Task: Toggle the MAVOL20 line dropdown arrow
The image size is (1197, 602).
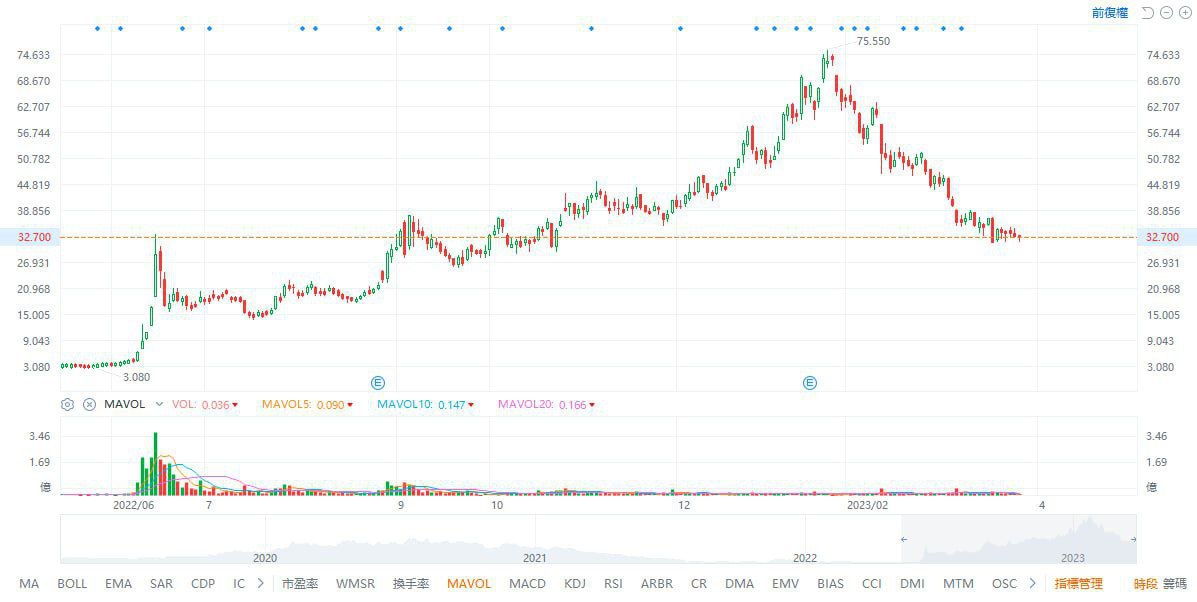Action: coord(592,405)
